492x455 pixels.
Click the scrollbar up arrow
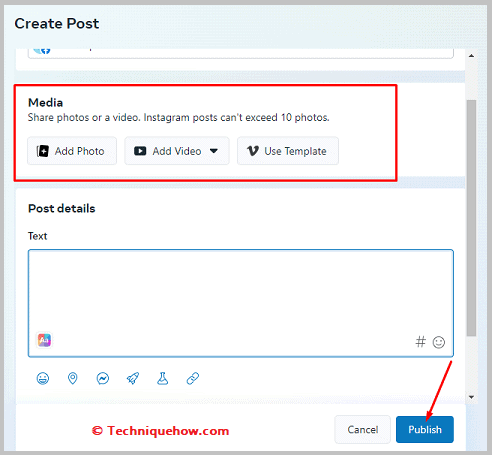click(x=471, y=56)
